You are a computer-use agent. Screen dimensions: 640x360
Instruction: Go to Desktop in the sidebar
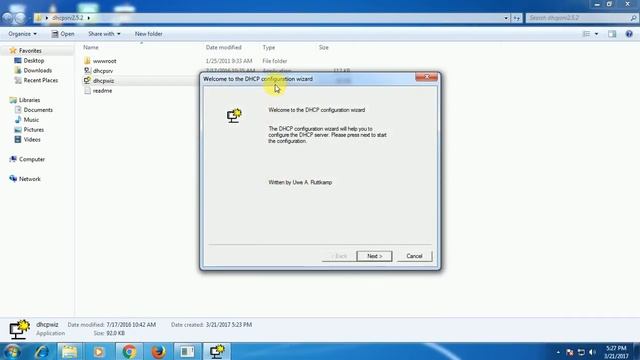tap(33, 60)
